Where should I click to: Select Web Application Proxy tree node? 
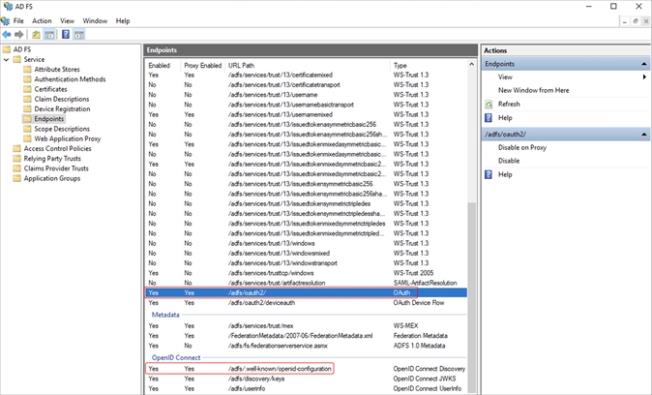click(67, 138)
